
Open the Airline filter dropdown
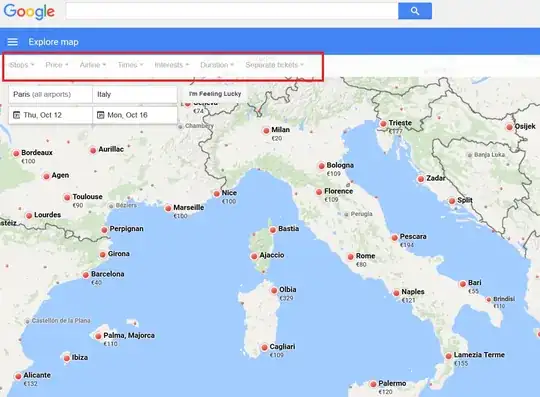[93, 65]
